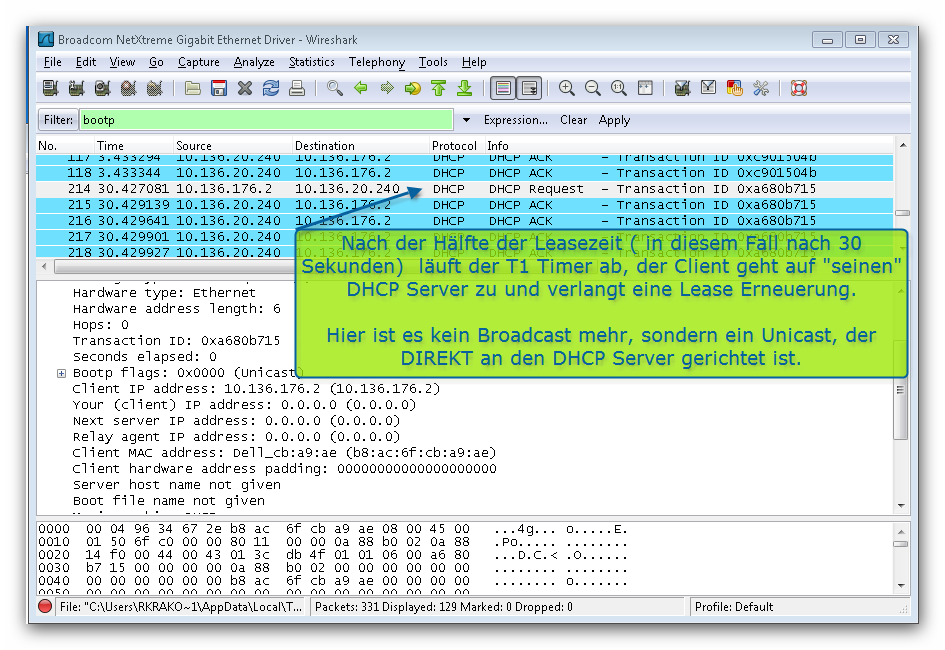945x650 pixels.
Task: Open the Edit menu
Action: click(x=86, y=62)
